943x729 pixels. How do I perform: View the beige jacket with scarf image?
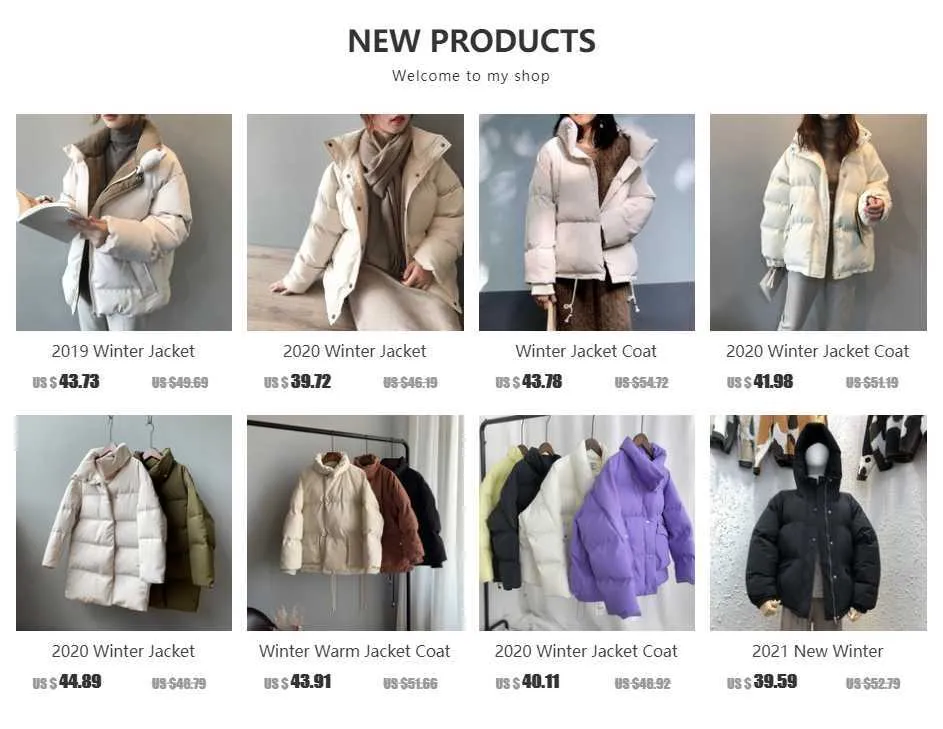(x=355, y=222)
